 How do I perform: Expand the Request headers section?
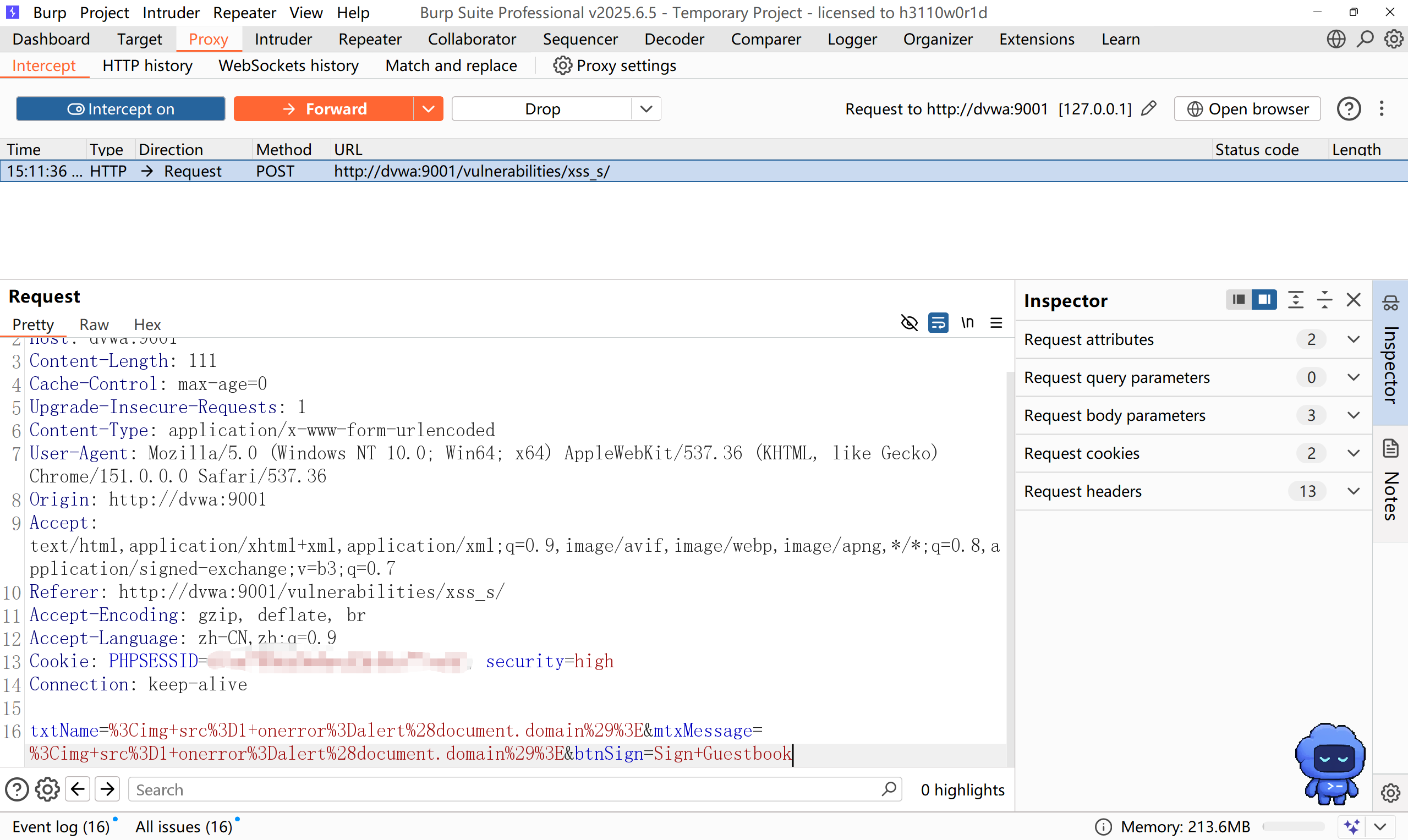(1194, 491)
